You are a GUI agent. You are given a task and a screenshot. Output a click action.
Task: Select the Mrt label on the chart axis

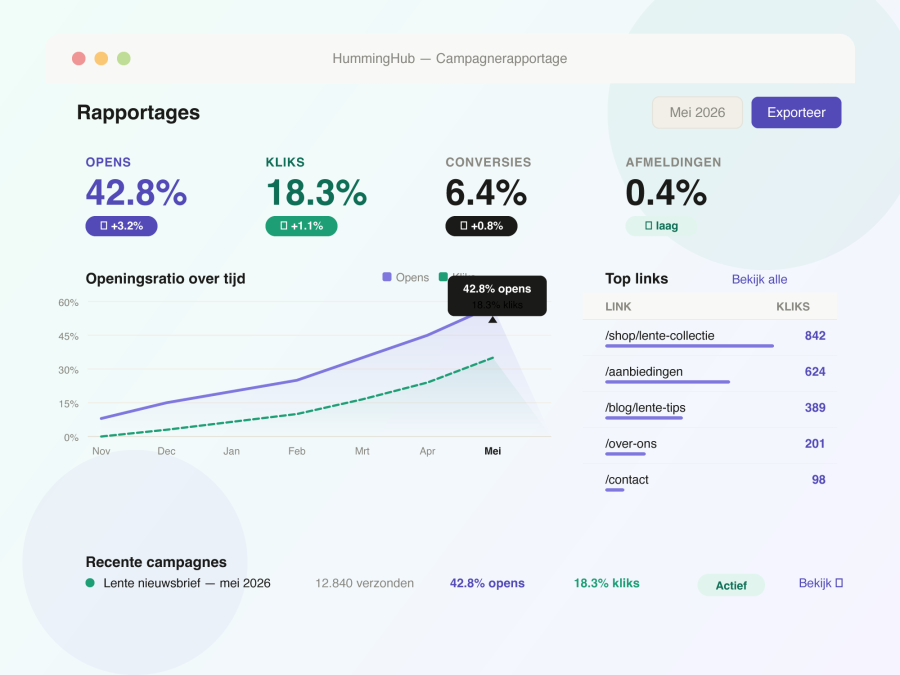point(362,451)
